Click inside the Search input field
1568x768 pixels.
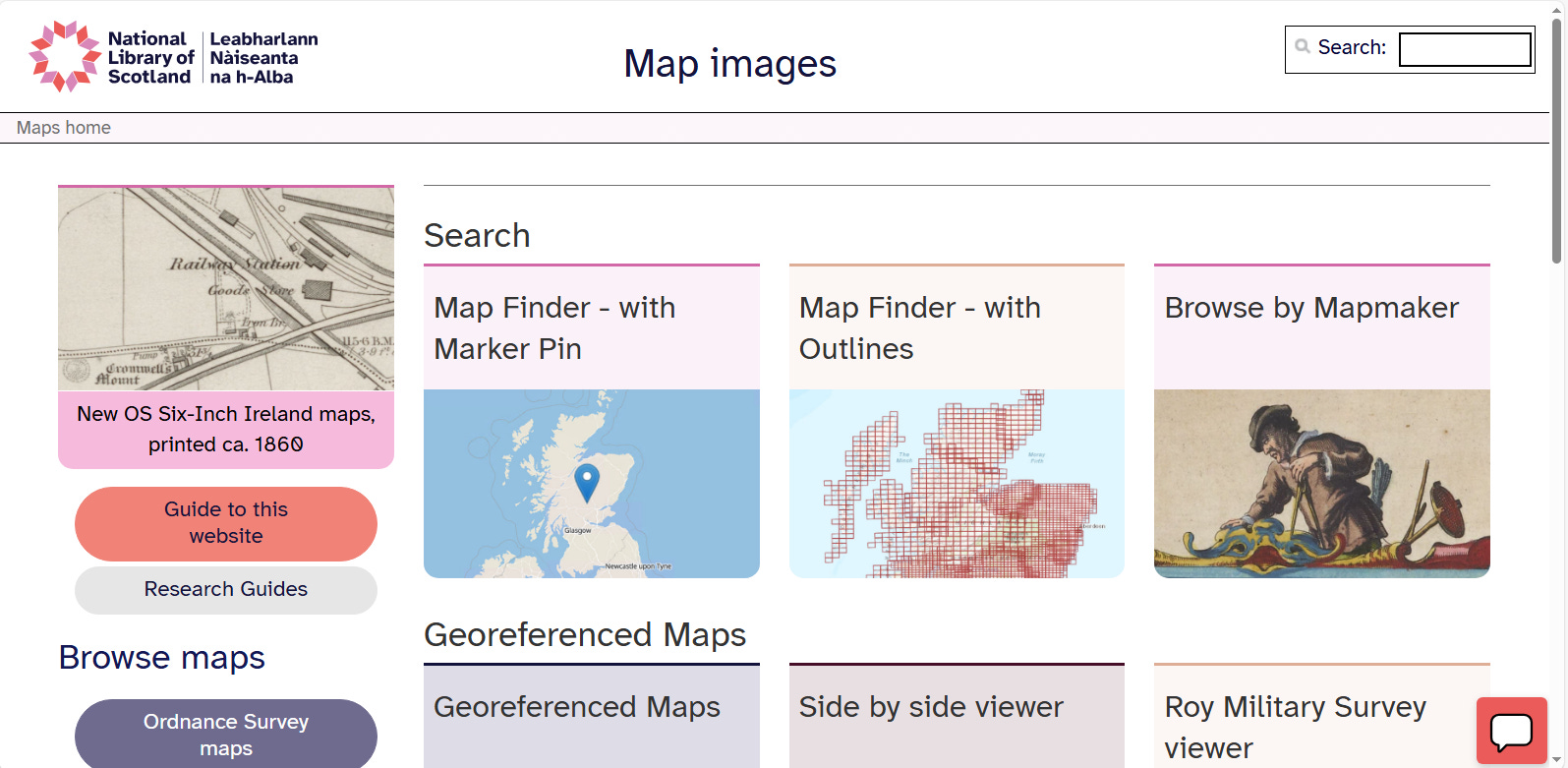coord(1465,49)
